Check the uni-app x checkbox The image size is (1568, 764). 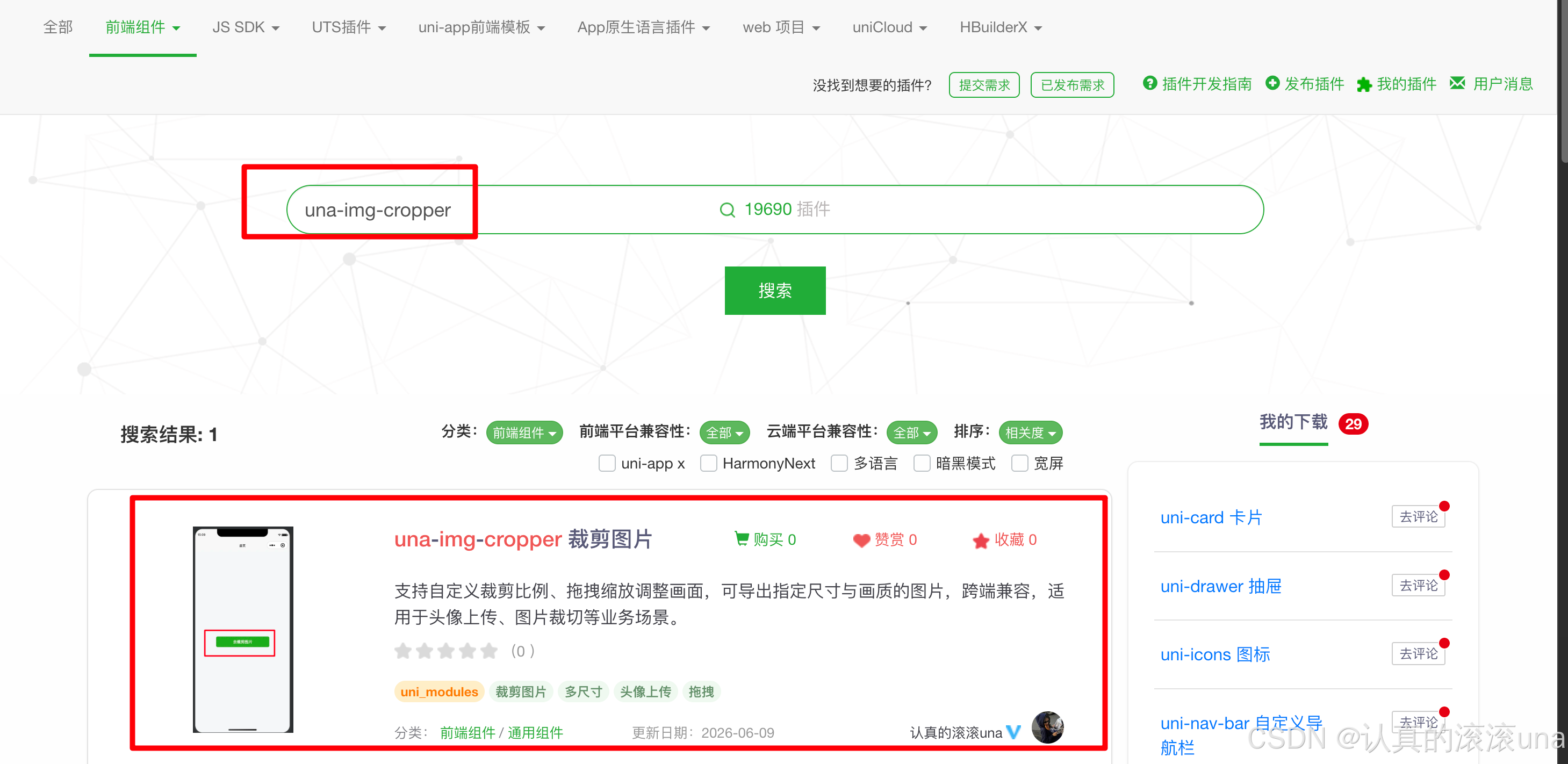pyautogui.click(x=607, y=463)
